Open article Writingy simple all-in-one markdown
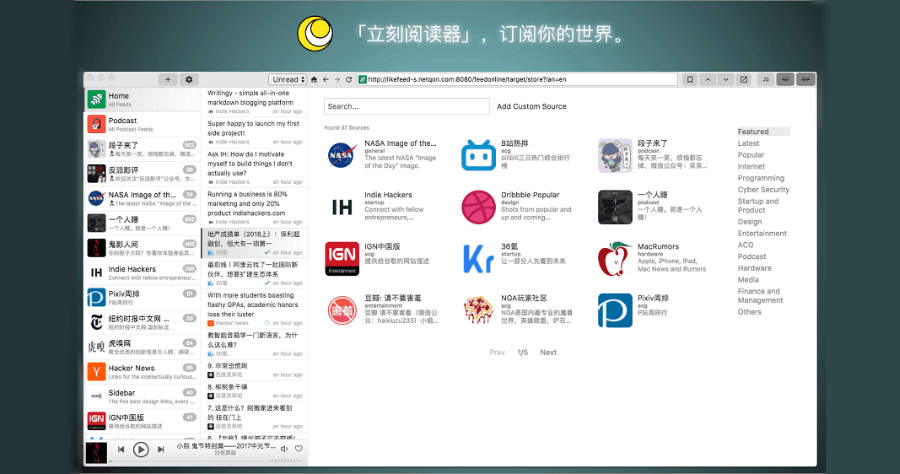 pos(255,102)
